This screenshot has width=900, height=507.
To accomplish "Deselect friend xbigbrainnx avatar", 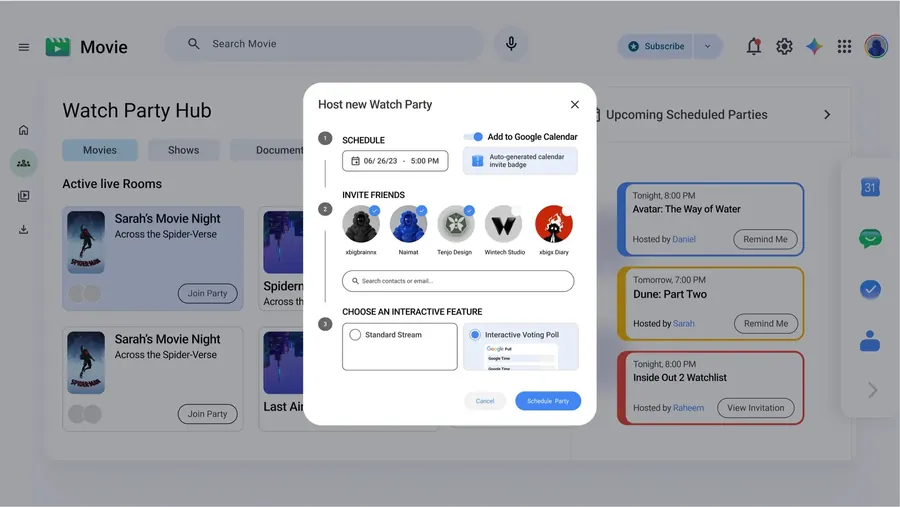I will 361,224.
